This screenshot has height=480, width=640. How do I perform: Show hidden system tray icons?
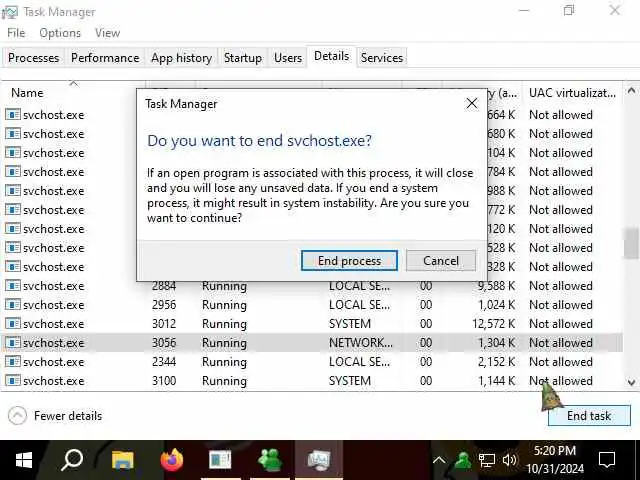tap(439, 460)
